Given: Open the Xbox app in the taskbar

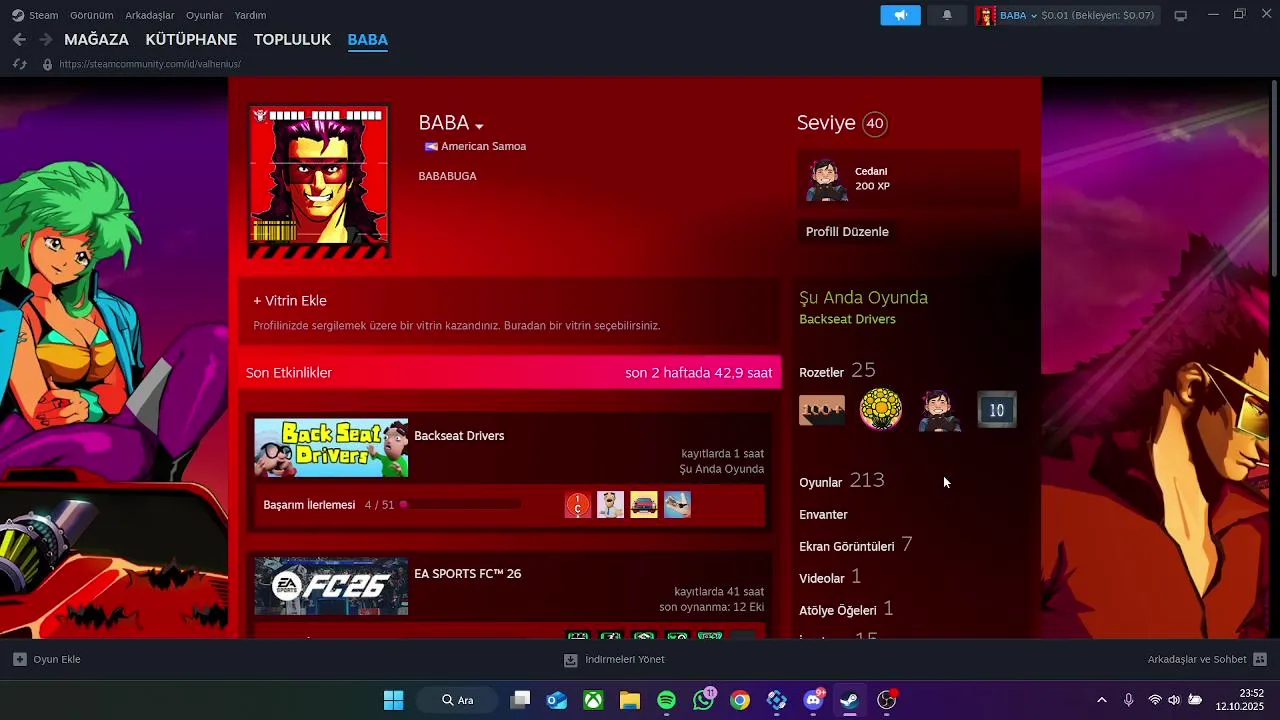Looking at the screenshot, I should tap(594, 700).
